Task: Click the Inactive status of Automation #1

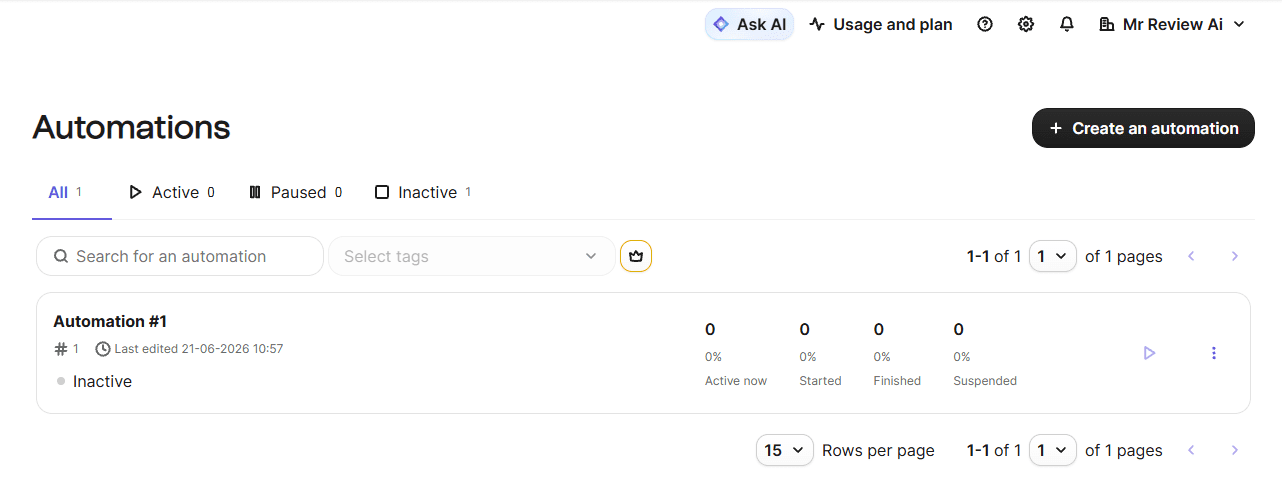Action: click(x=94, y=381)
